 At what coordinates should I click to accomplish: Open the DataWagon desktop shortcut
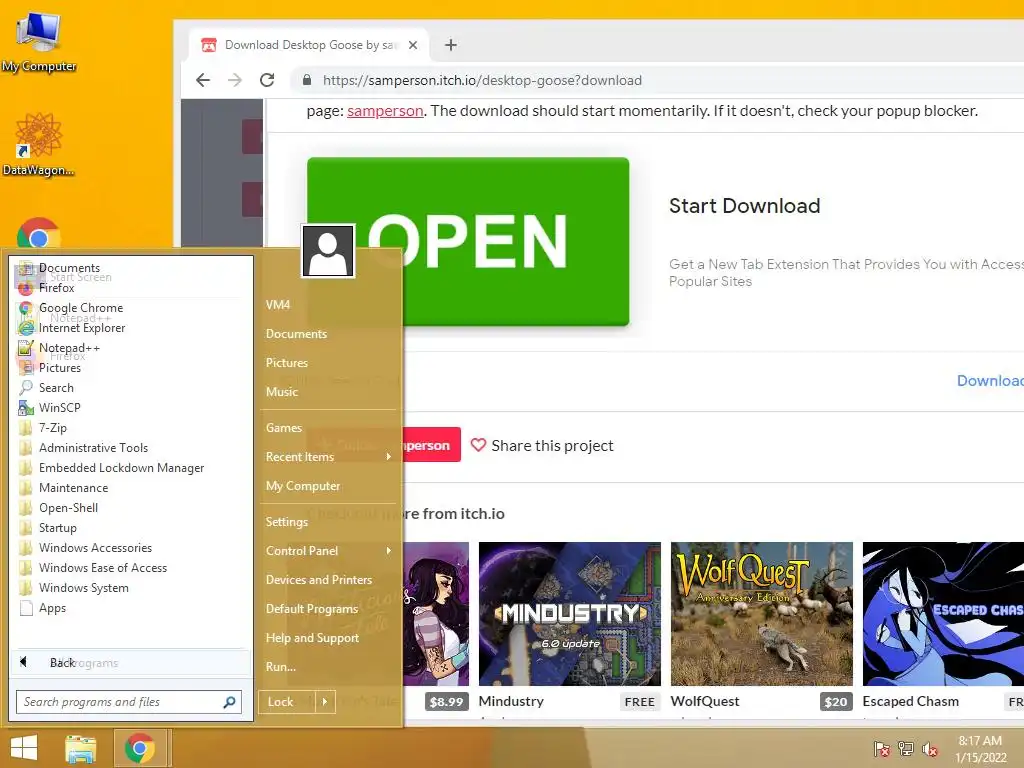pyautogui.click(x=38, y=145)
